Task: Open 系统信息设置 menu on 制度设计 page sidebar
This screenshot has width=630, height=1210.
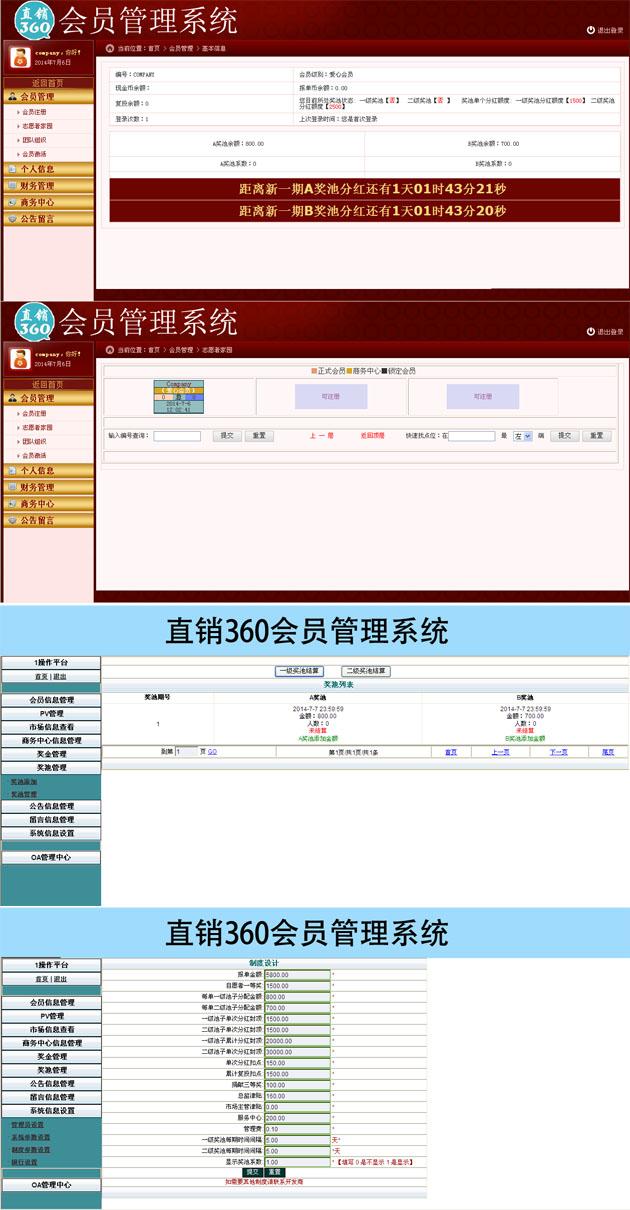Action: point(51,1111)
